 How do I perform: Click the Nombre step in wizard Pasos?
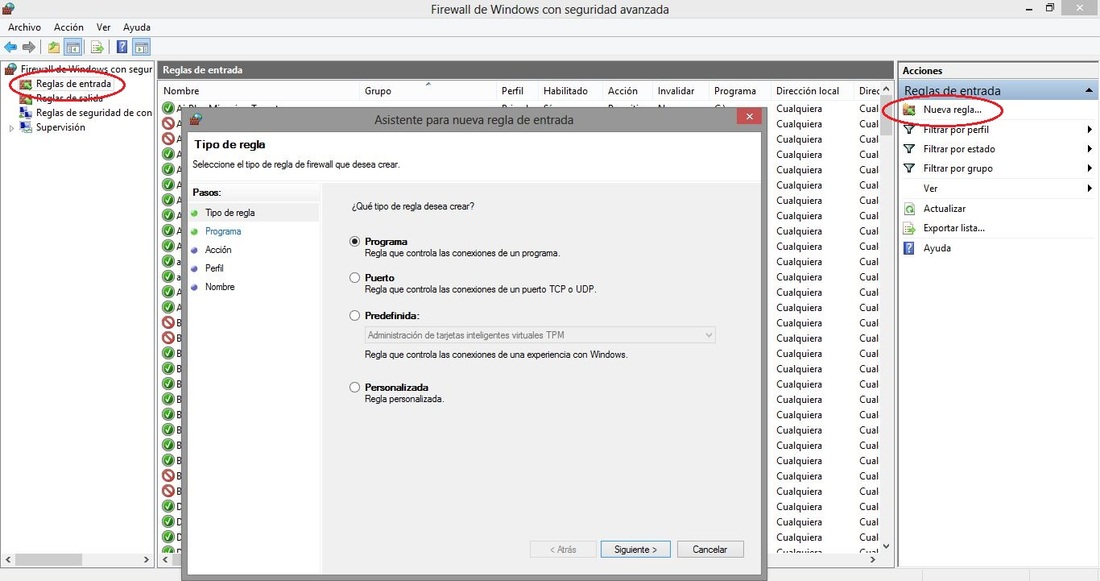pos(220,287)
